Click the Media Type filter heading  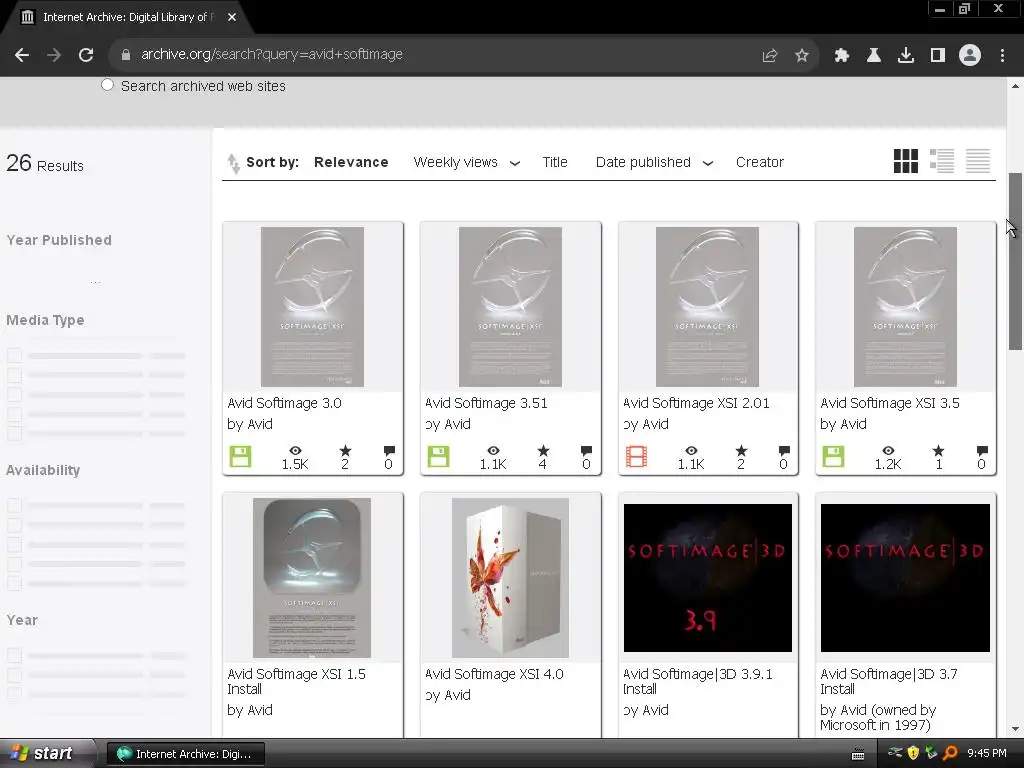point(45,320)
